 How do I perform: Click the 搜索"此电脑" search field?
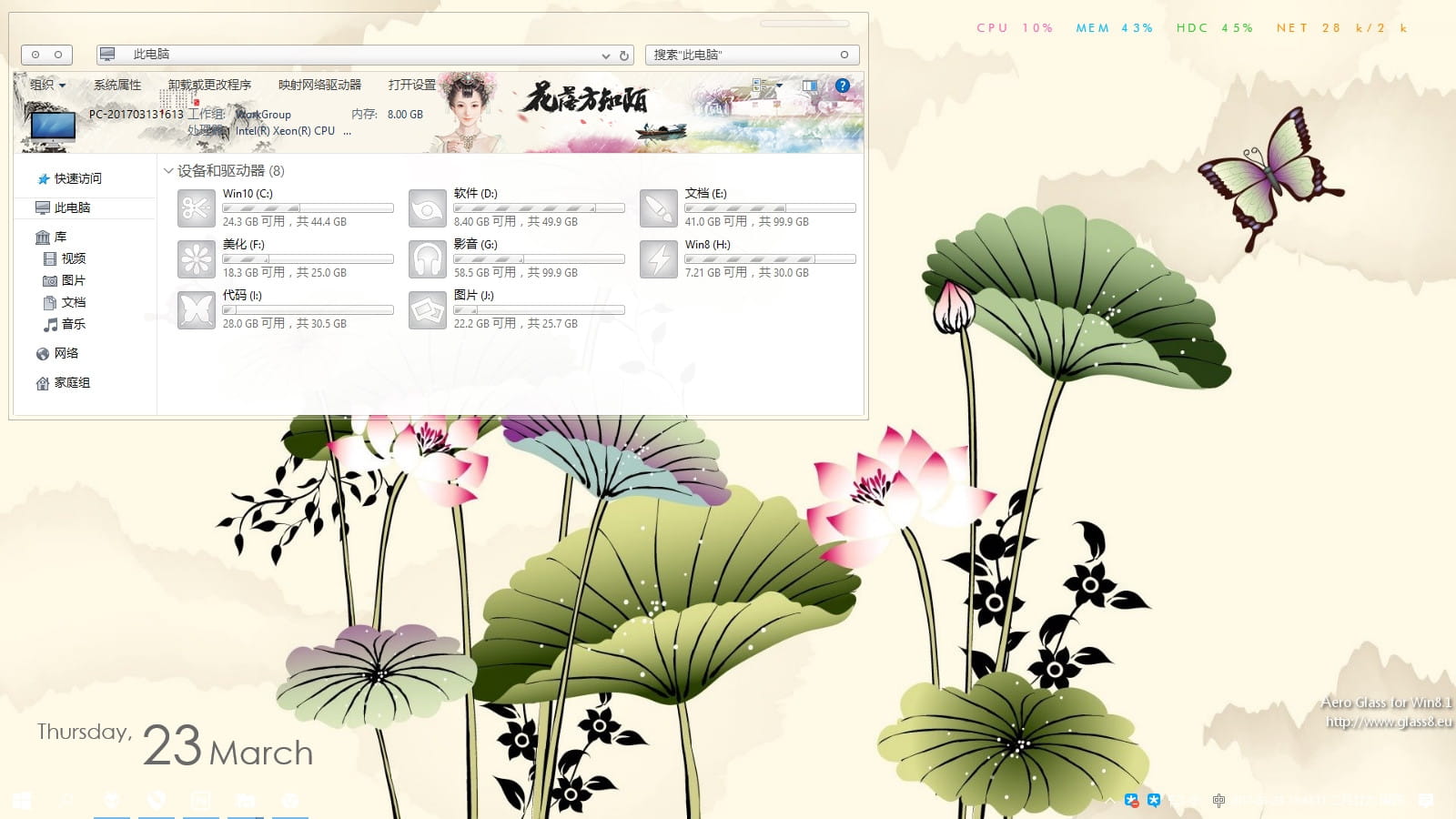pos(742,55)
